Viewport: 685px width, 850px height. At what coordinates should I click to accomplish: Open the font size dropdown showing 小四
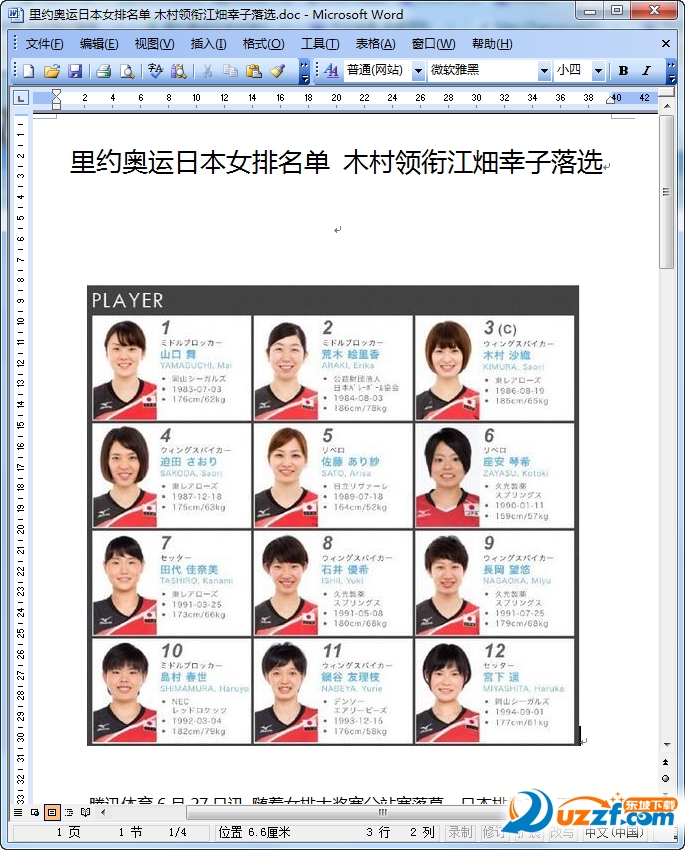tap(598, 70)
